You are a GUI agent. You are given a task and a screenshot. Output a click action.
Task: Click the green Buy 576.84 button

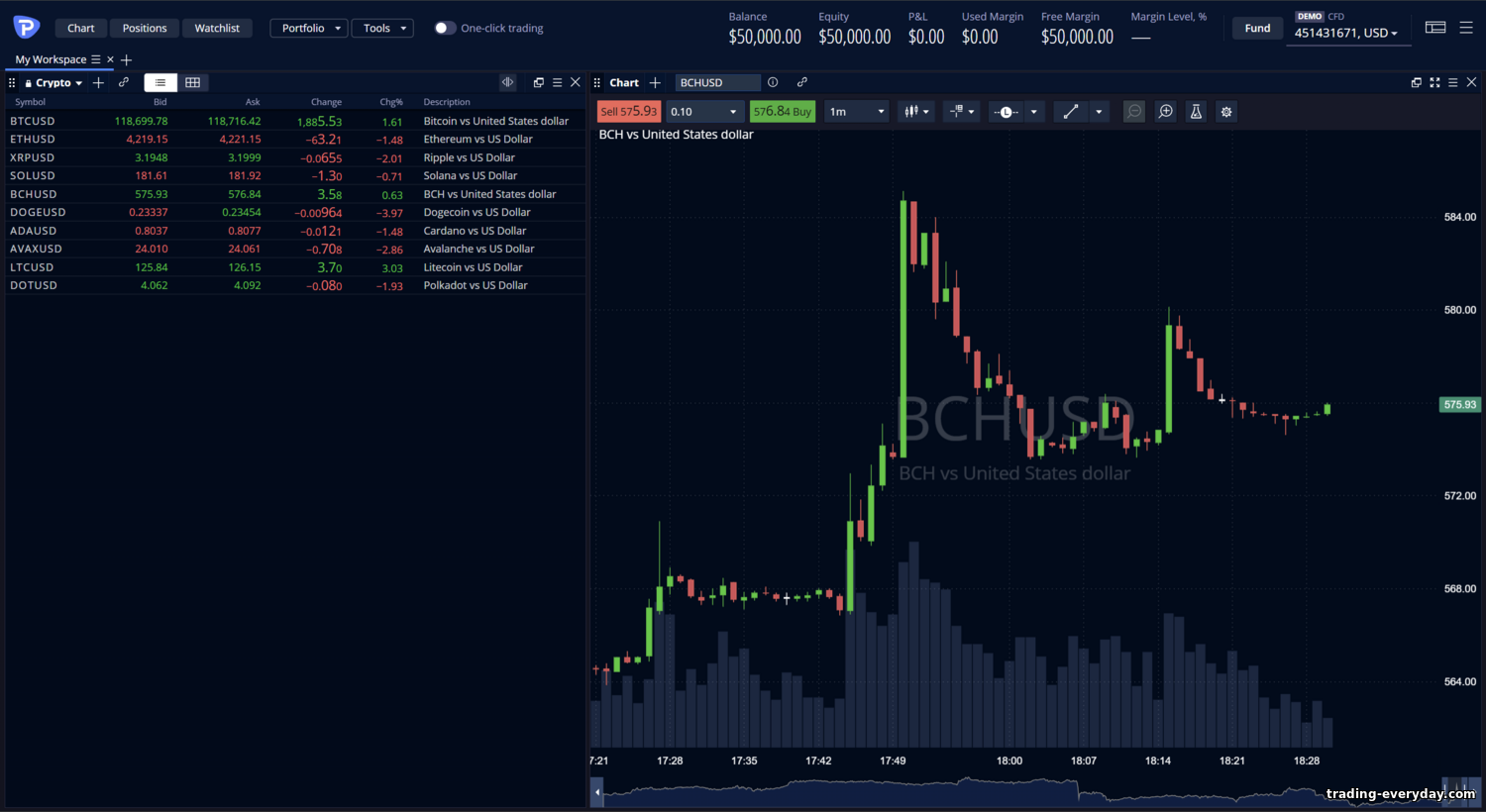click(783, 112)
